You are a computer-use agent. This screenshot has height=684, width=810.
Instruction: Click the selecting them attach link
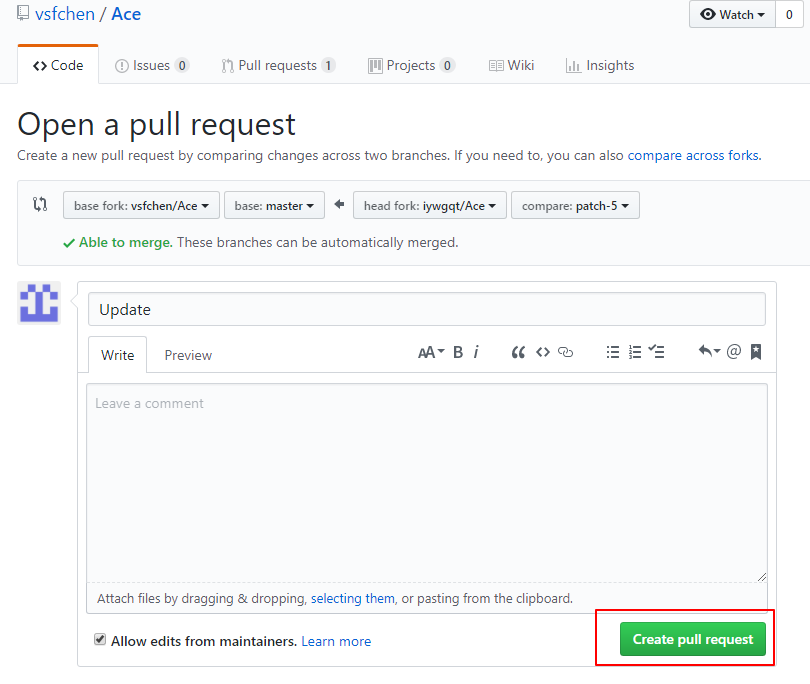tap(353, 598)
